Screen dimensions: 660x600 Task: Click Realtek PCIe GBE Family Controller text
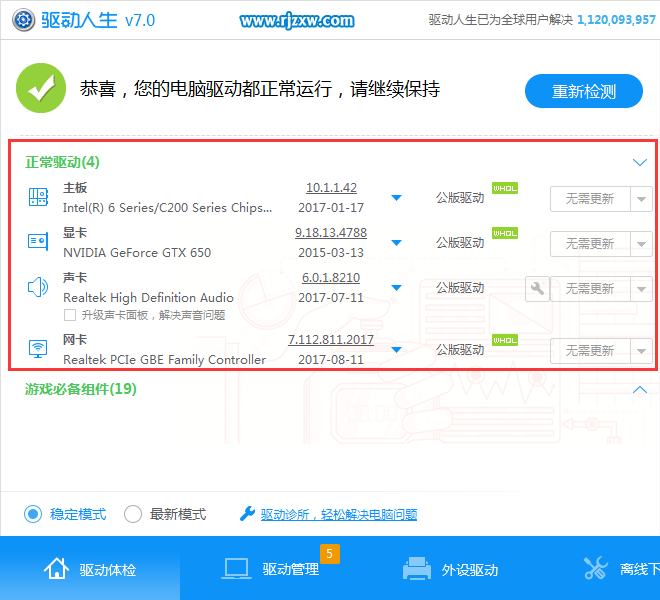click(x=165, y=360)
